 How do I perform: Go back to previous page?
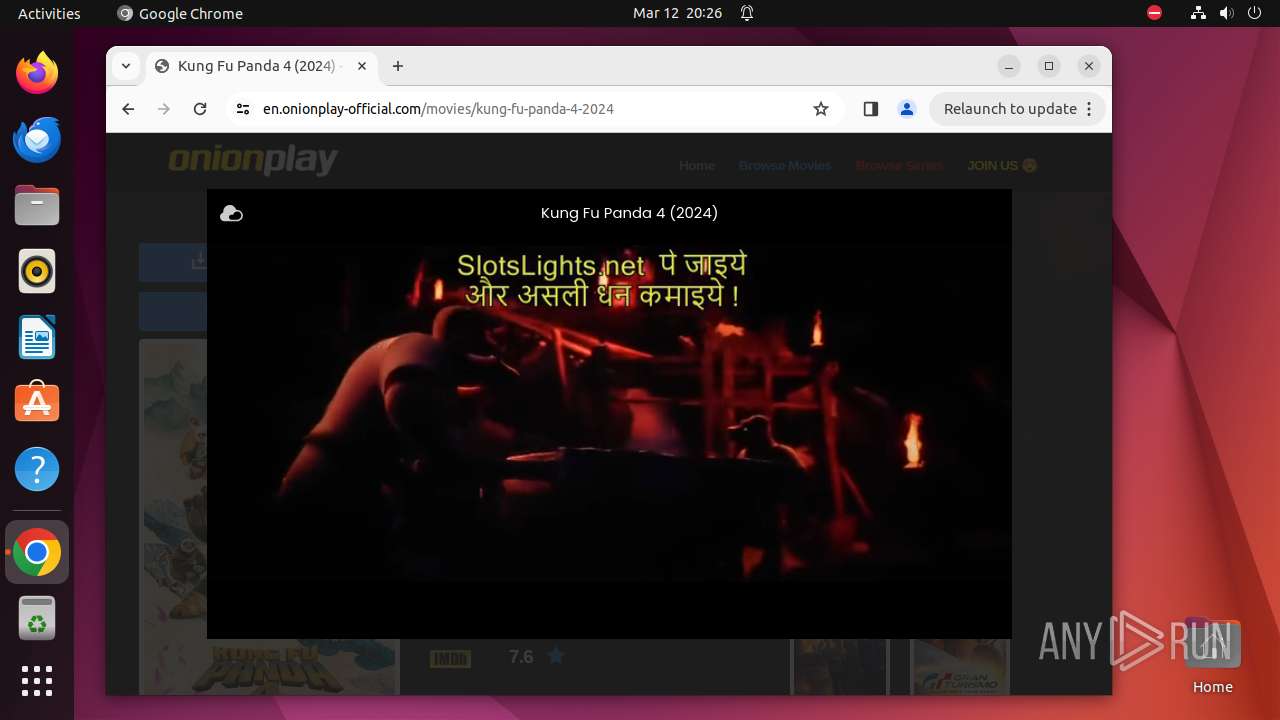pyautogui.click(x=128, y=109)
